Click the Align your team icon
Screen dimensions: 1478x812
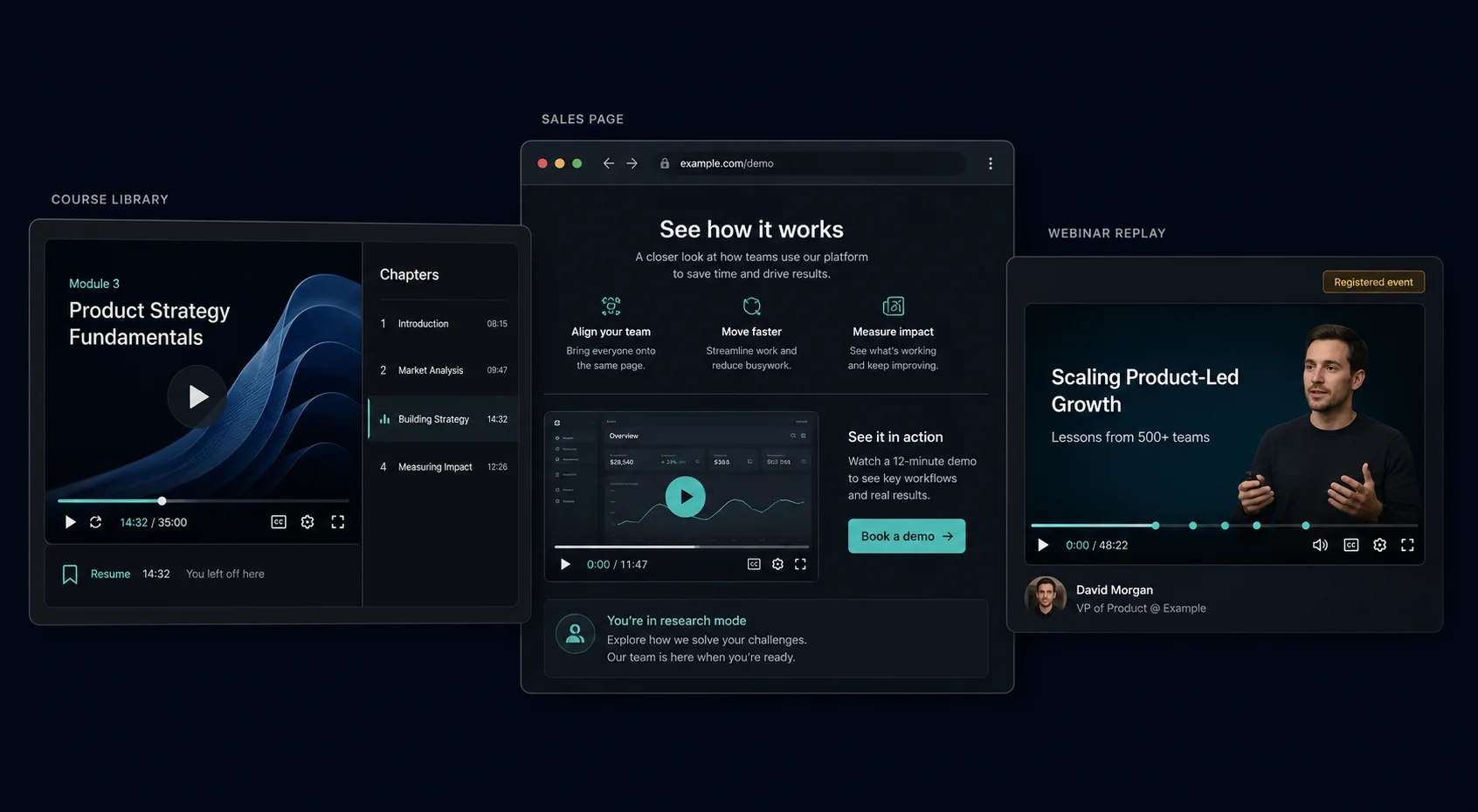tap(611, 306)
